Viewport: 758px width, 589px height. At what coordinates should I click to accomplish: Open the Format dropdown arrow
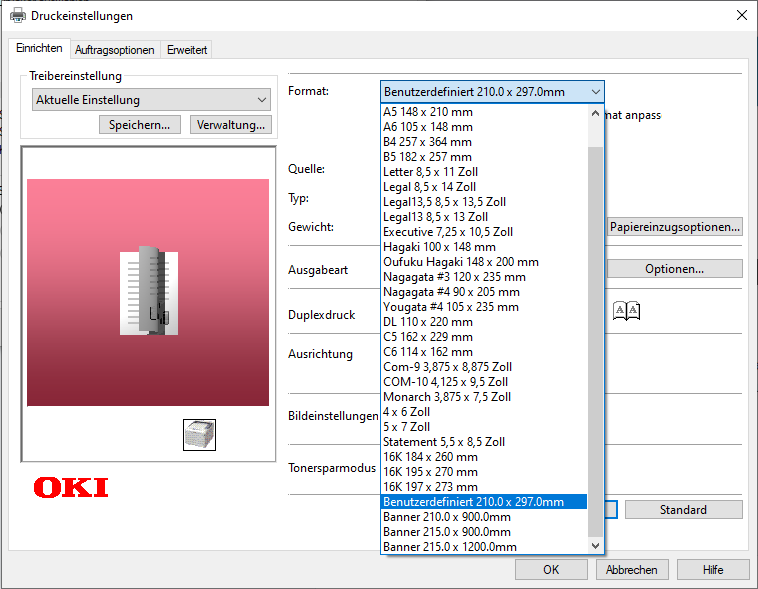[596, 91]
